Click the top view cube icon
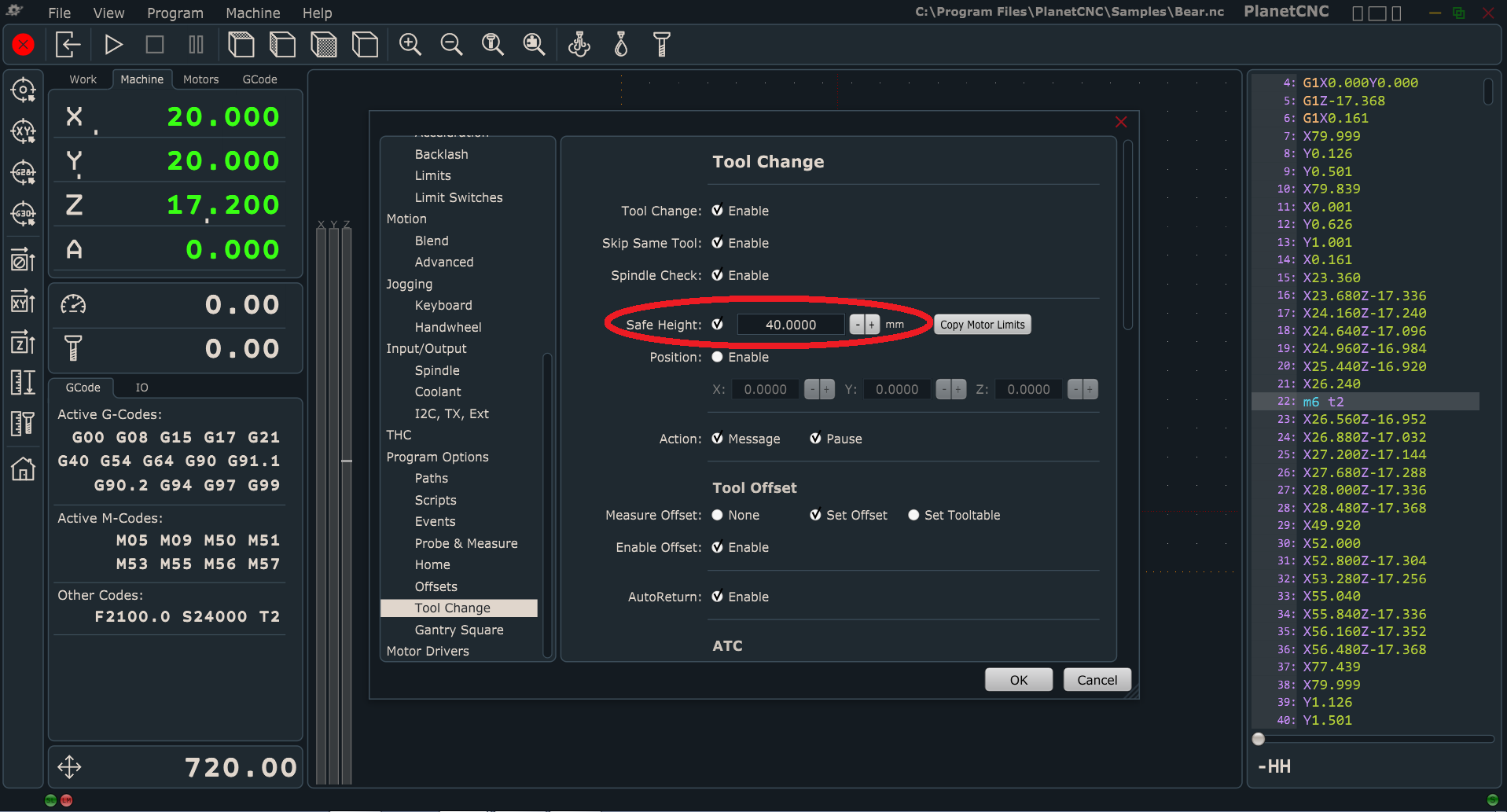 tap(241, 45)
